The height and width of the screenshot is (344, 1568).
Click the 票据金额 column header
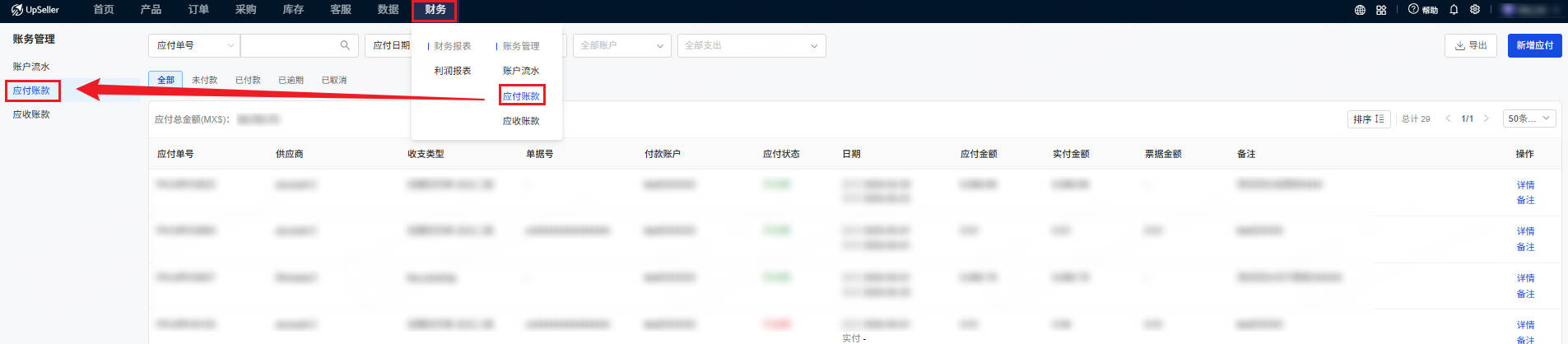point(1163,154)
